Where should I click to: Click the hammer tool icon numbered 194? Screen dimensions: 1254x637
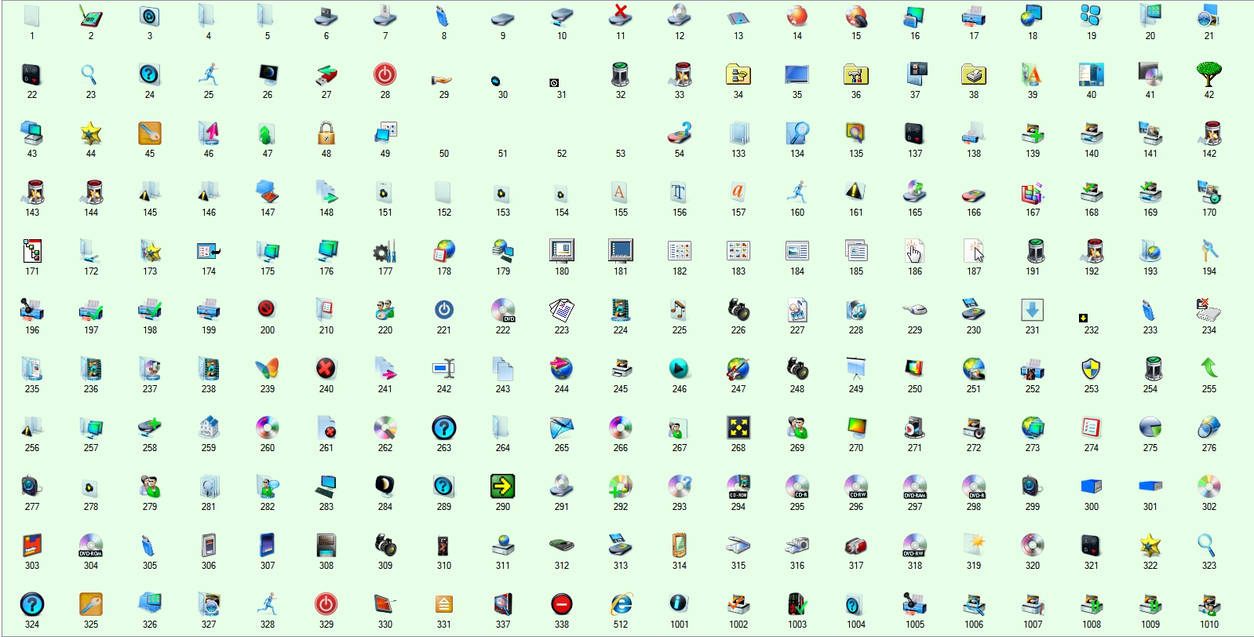click(1209, 251)
